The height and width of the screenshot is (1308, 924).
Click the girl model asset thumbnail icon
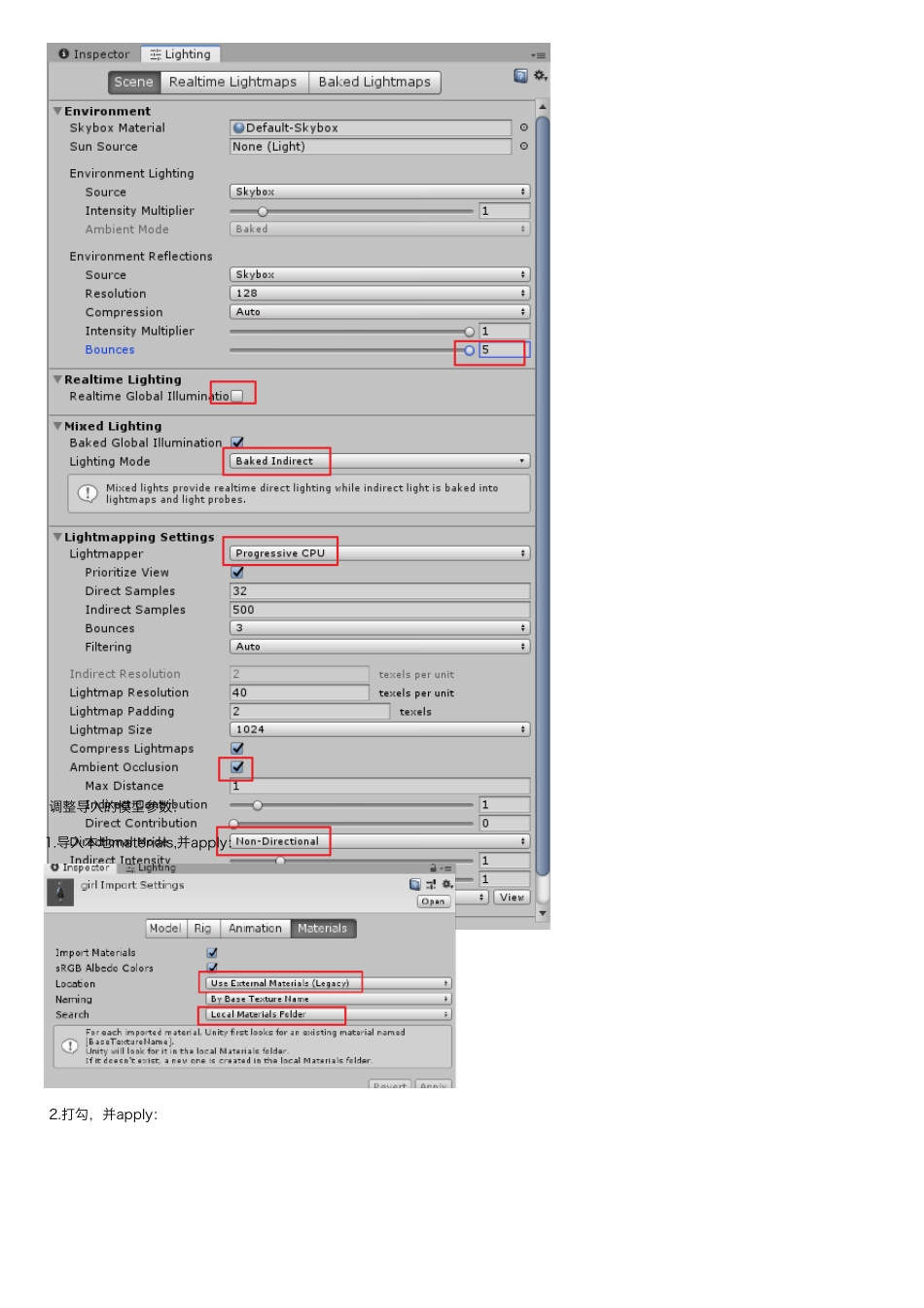[60, 892]
